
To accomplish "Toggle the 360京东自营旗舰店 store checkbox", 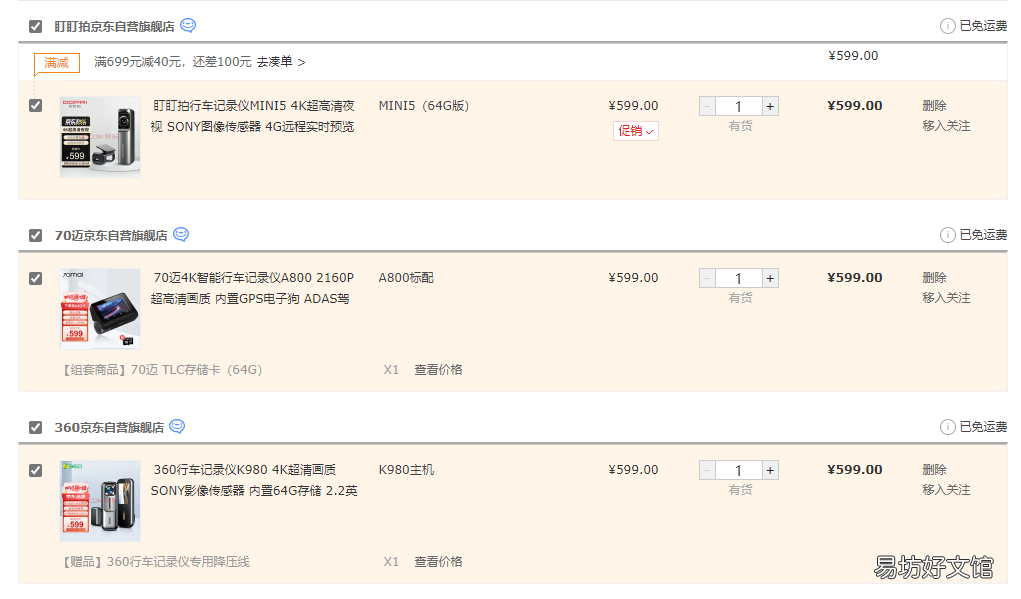I will [36, 428].
